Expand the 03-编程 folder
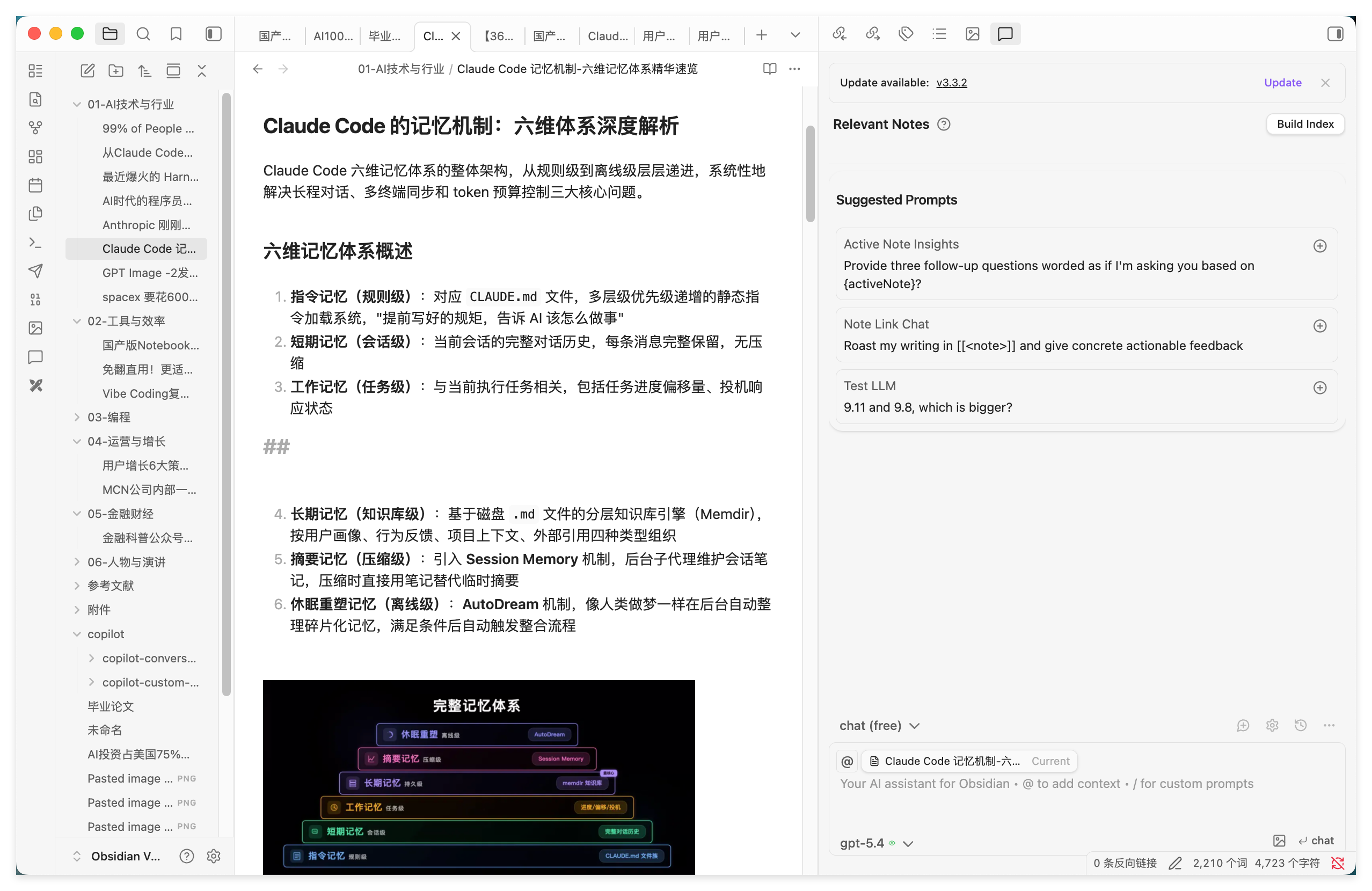 pyautogui.click(x=77, y=417)
